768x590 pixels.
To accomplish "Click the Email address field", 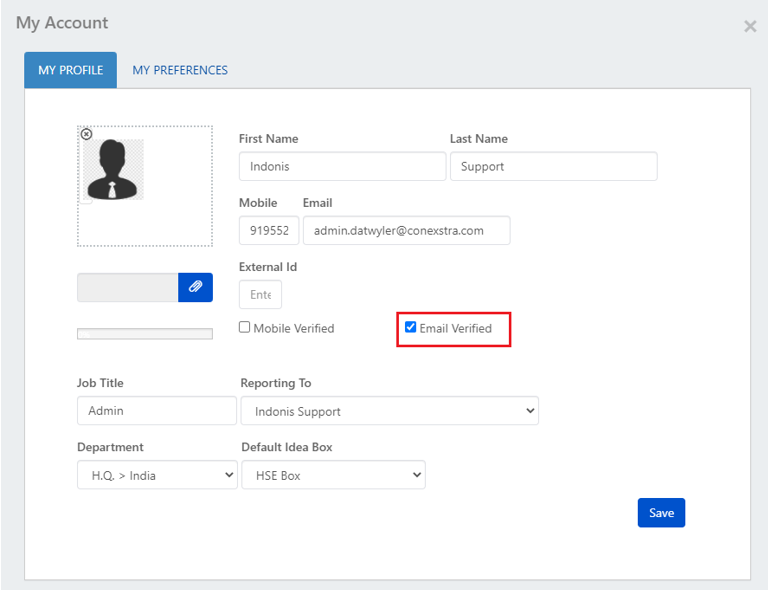I will pyautogui.click(x=406, y=230).
